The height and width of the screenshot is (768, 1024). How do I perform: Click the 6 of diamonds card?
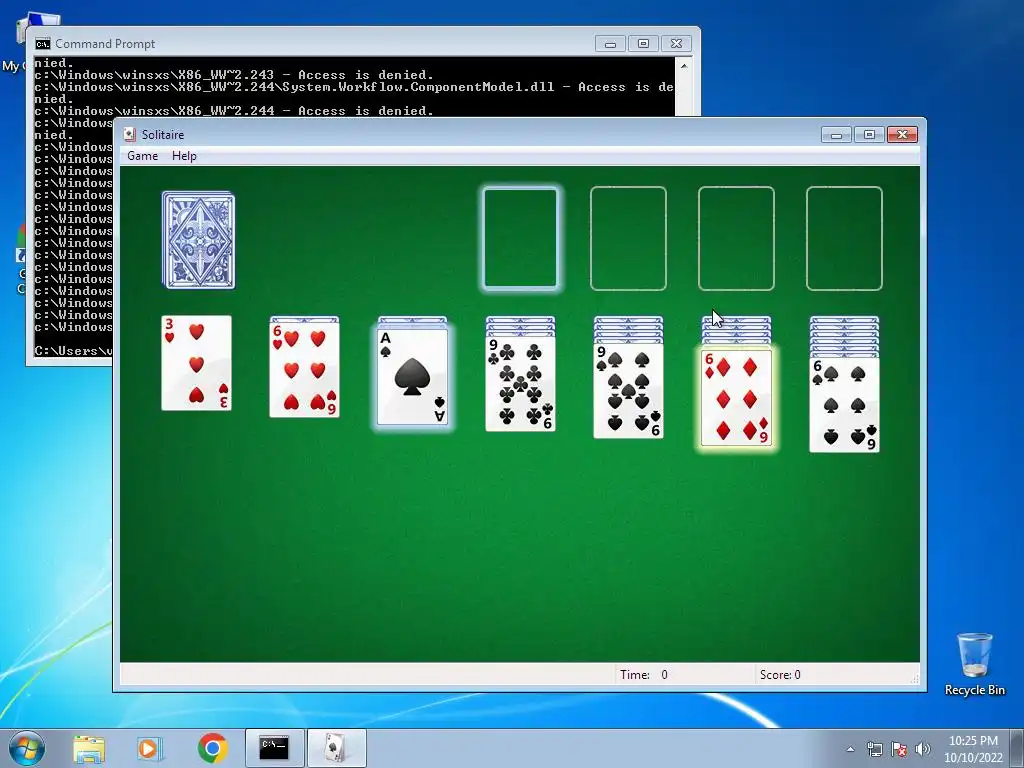coord(737,397)
